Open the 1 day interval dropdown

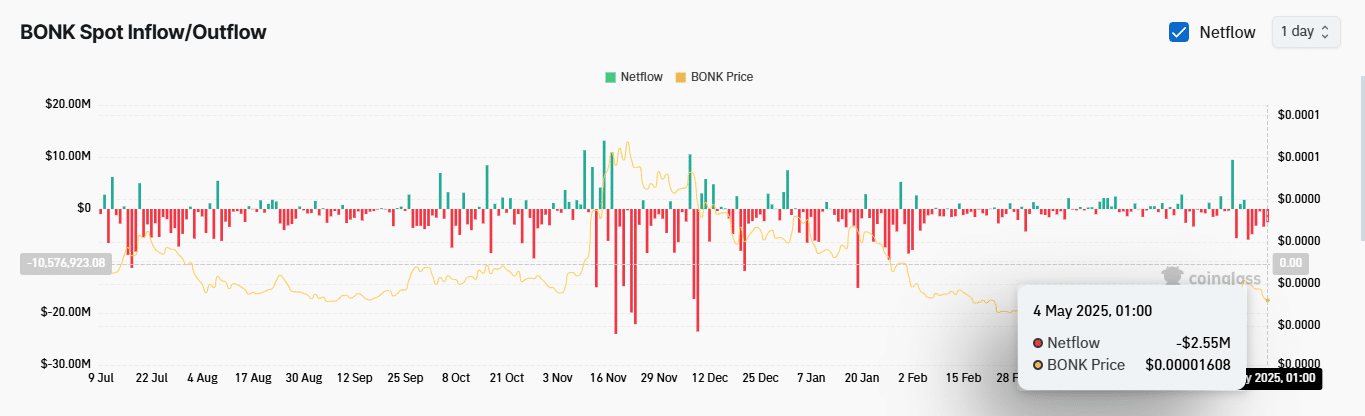pos(1305,31)
